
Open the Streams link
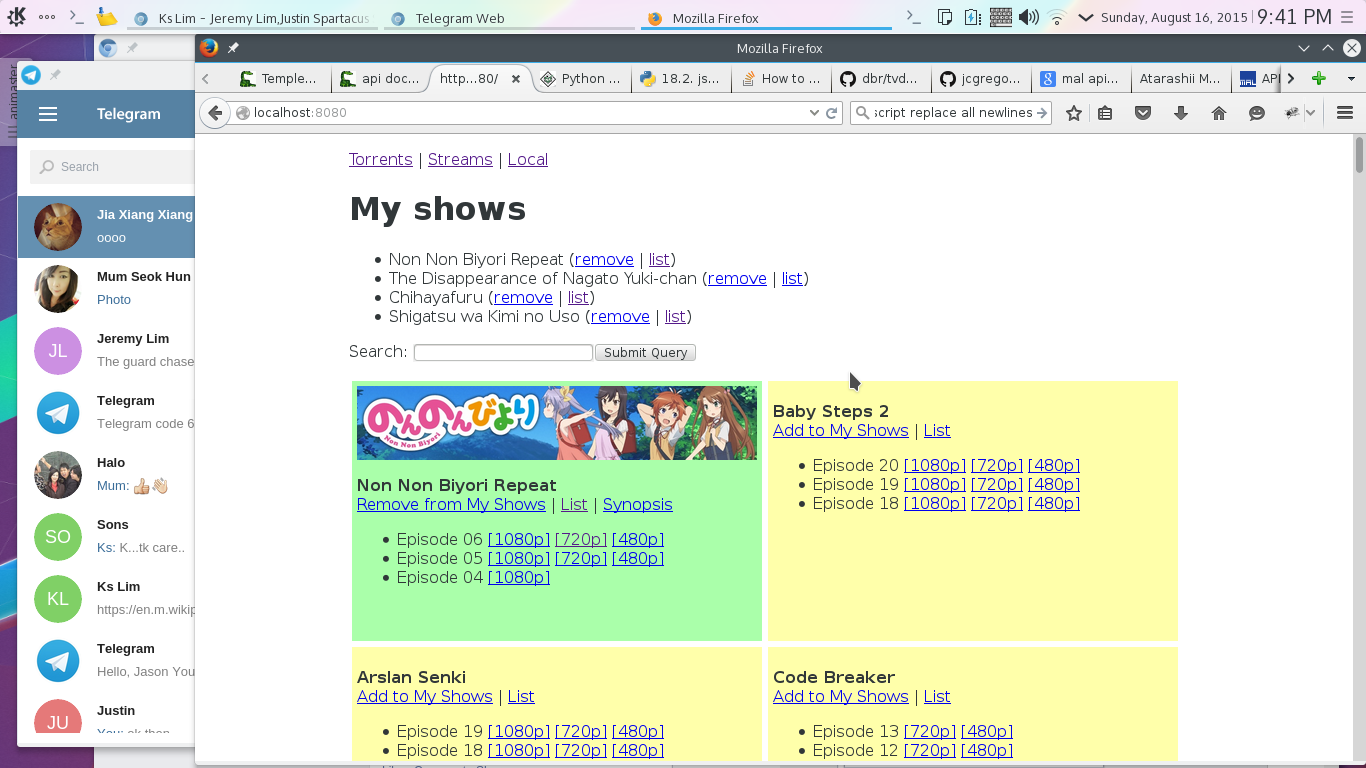460,159
